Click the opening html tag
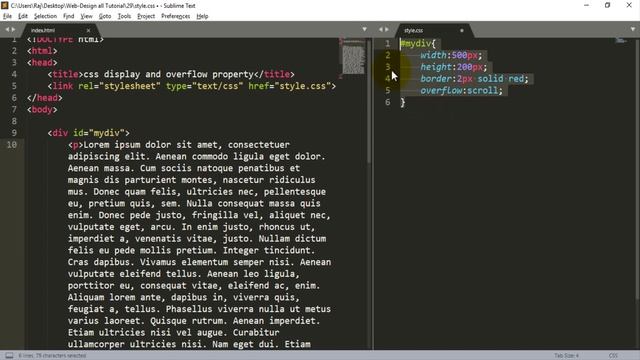Screen dimensions: 640x360 [42, 51]
